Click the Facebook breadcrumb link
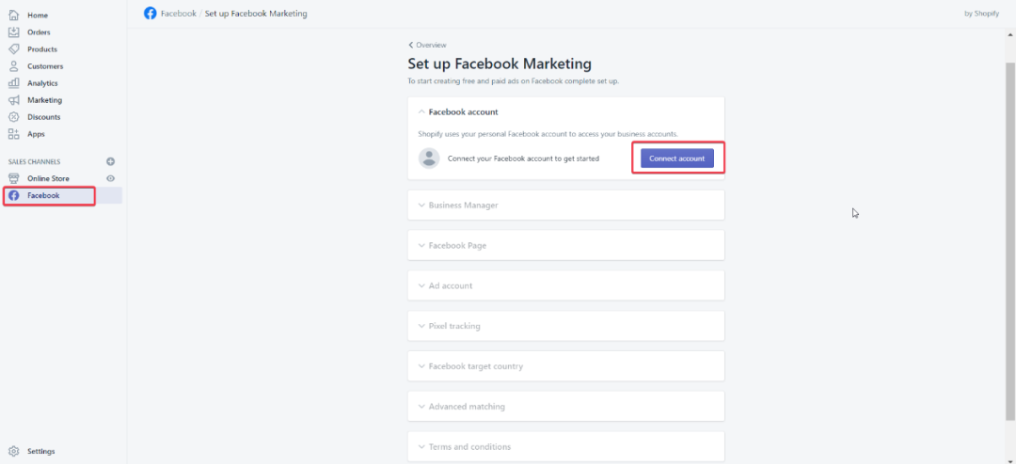The image size is (1021, 464). 178,13
